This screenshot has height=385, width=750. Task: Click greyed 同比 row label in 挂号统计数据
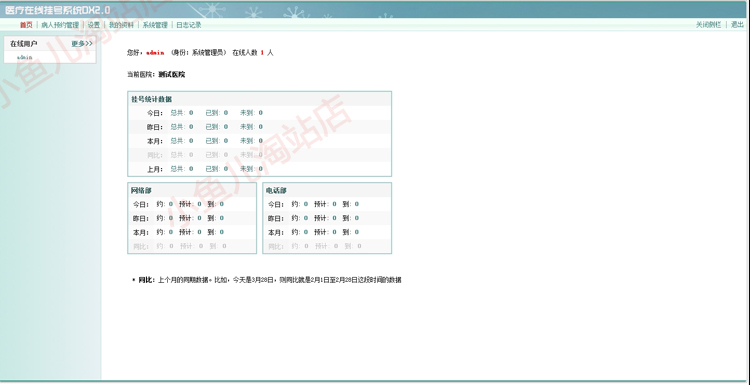click(x=155, y=155)
